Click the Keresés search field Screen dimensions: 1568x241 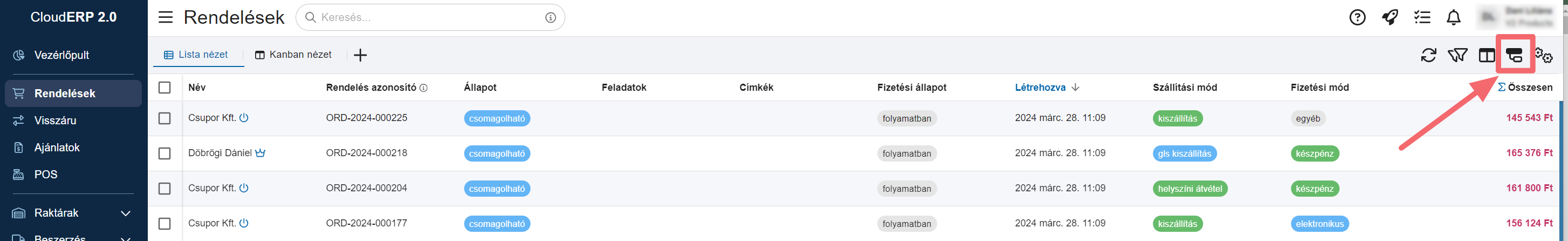(430, 17)
